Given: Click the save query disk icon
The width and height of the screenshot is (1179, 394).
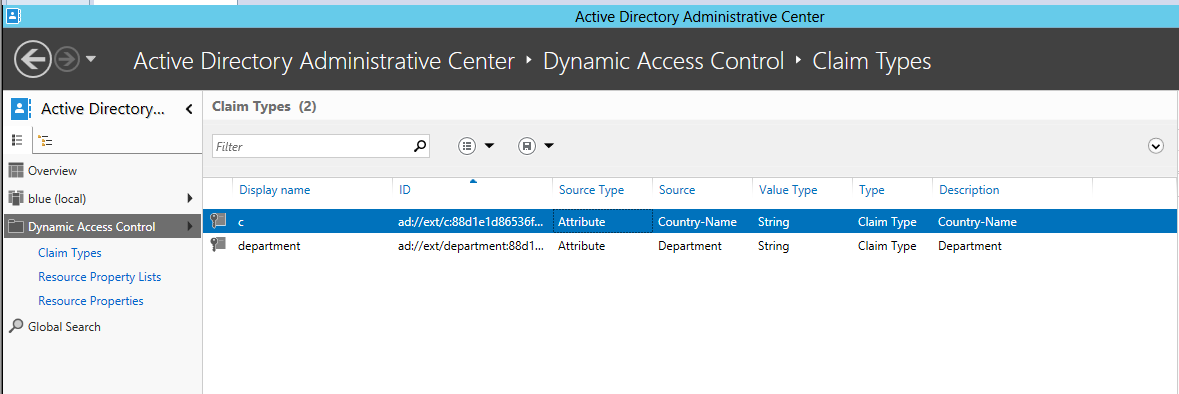Looking at the screenshot, I should (527, 146).
